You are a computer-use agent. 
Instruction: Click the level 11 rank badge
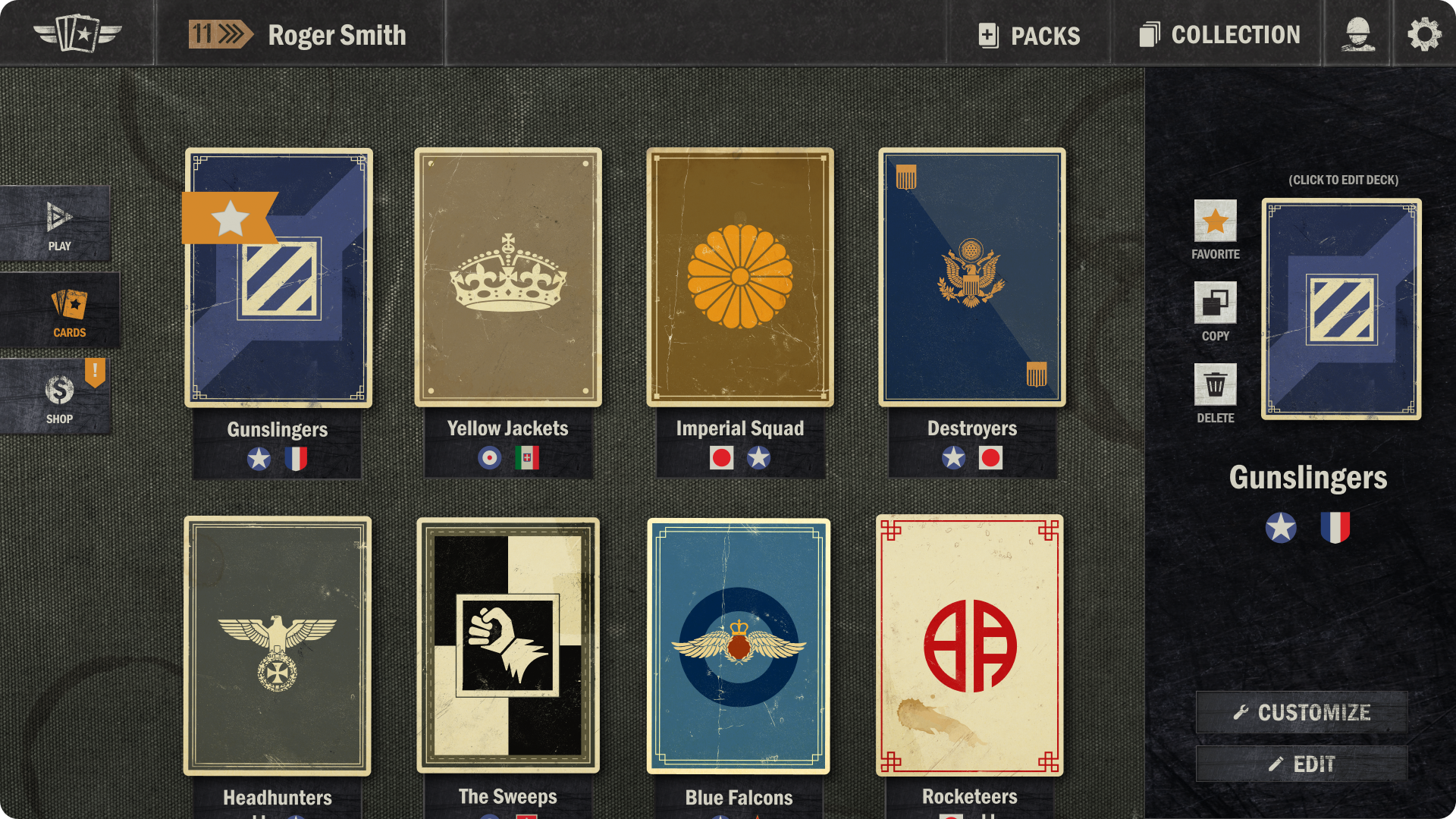click(x=220, y=34)
